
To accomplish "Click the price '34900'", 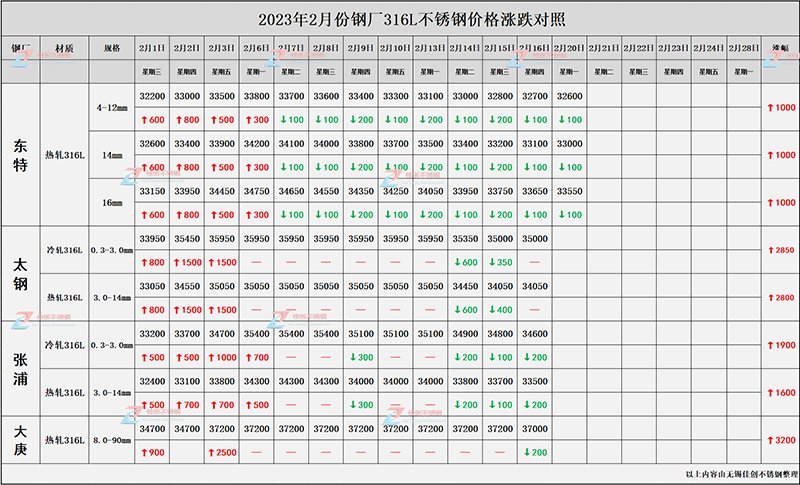I will (x=465, y=334).
